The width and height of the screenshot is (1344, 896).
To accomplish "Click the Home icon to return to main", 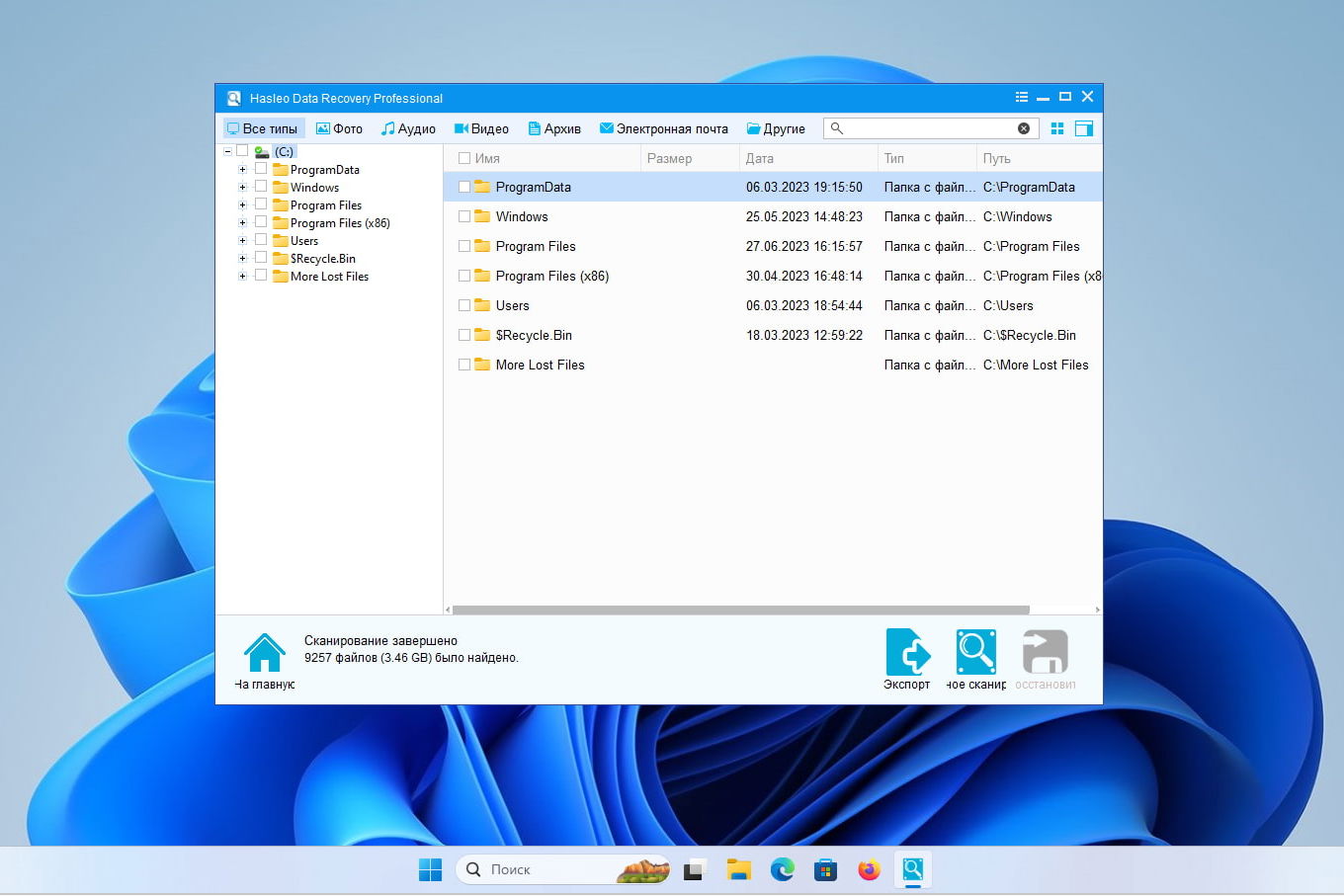I will point(264,654).
